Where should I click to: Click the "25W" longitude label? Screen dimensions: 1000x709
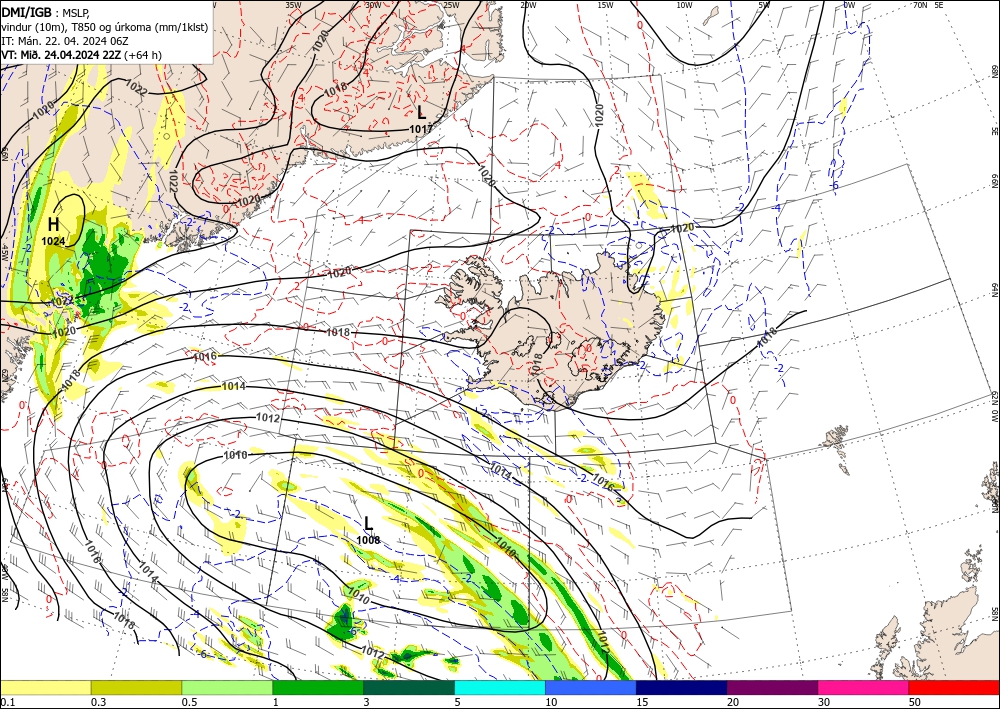pyautogui.click(x=451, y=5)
